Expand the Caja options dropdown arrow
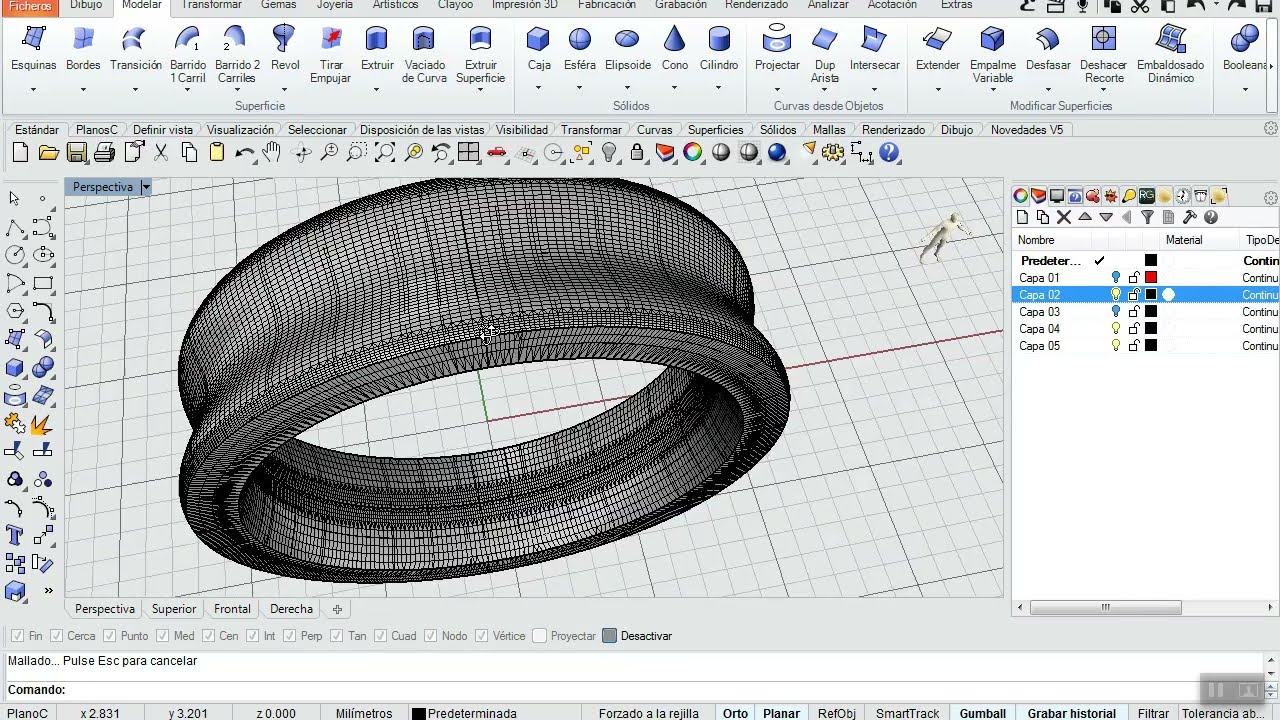Viewport: 1280px width, 720px height. (539, 89)
